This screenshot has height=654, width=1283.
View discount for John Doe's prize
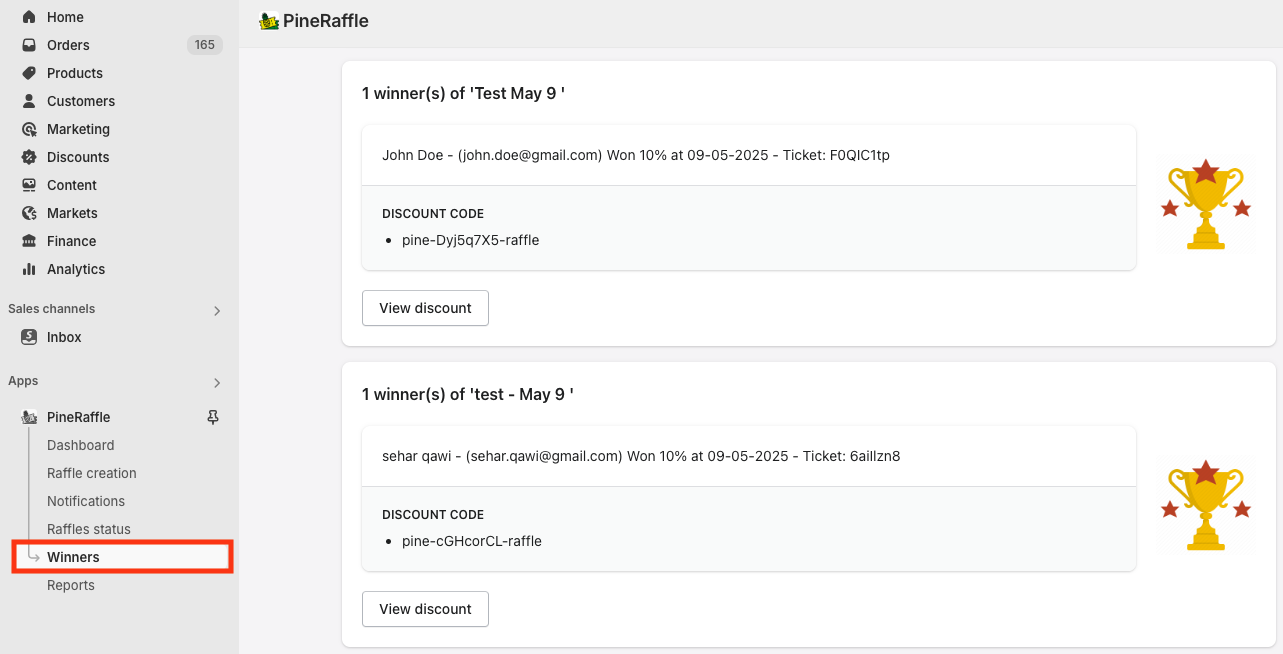(x=425, y=308)
